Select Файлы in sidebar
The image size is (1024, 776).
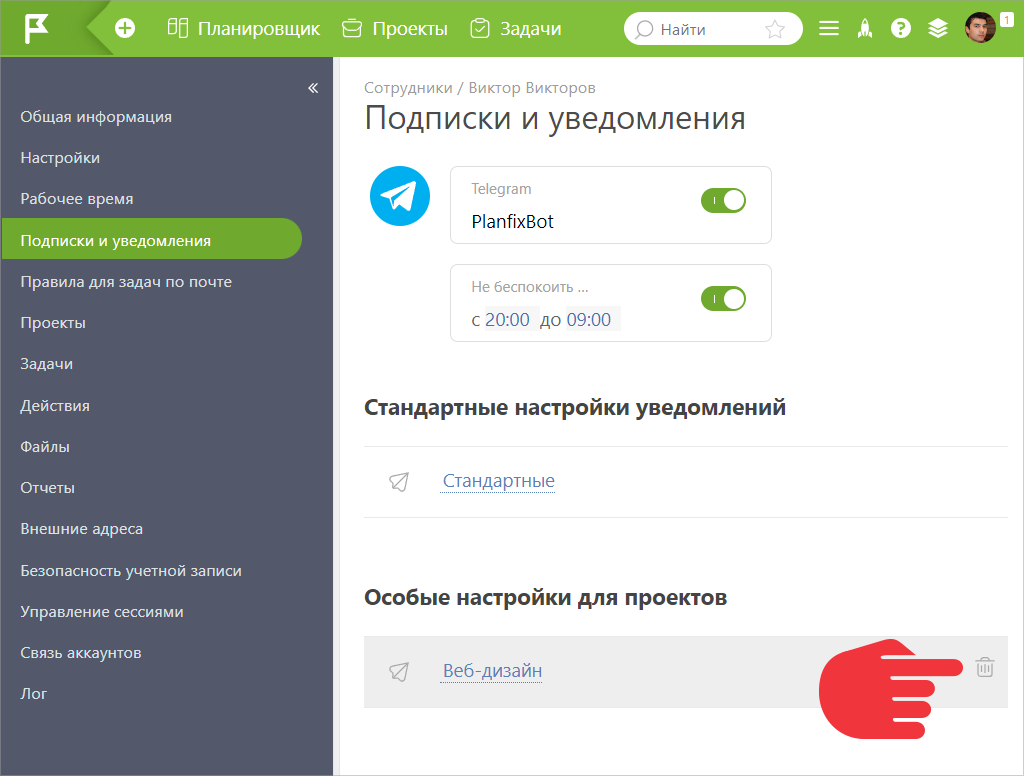pyautogui.click(x=45, y=447)
